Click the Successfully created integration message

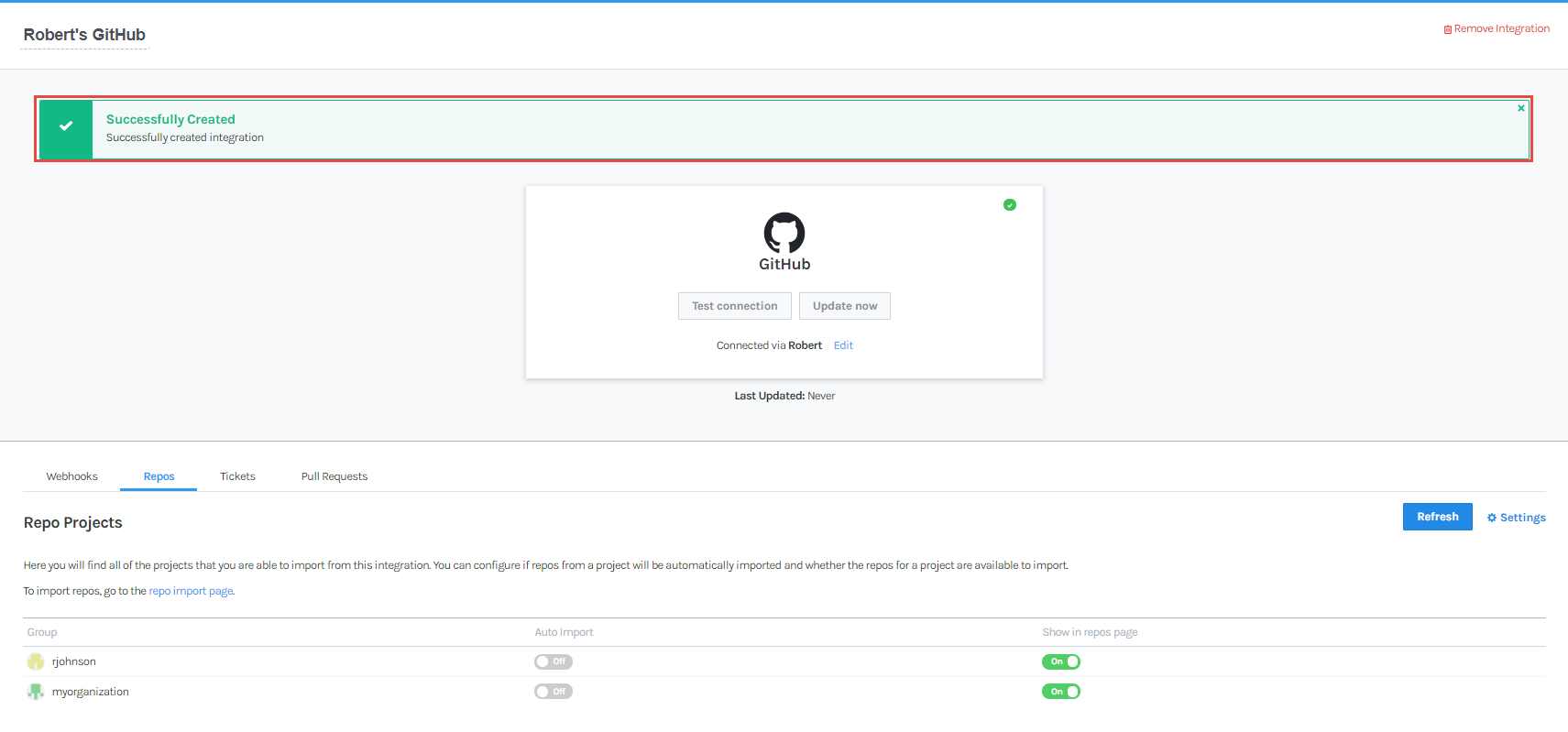(185, 137)
